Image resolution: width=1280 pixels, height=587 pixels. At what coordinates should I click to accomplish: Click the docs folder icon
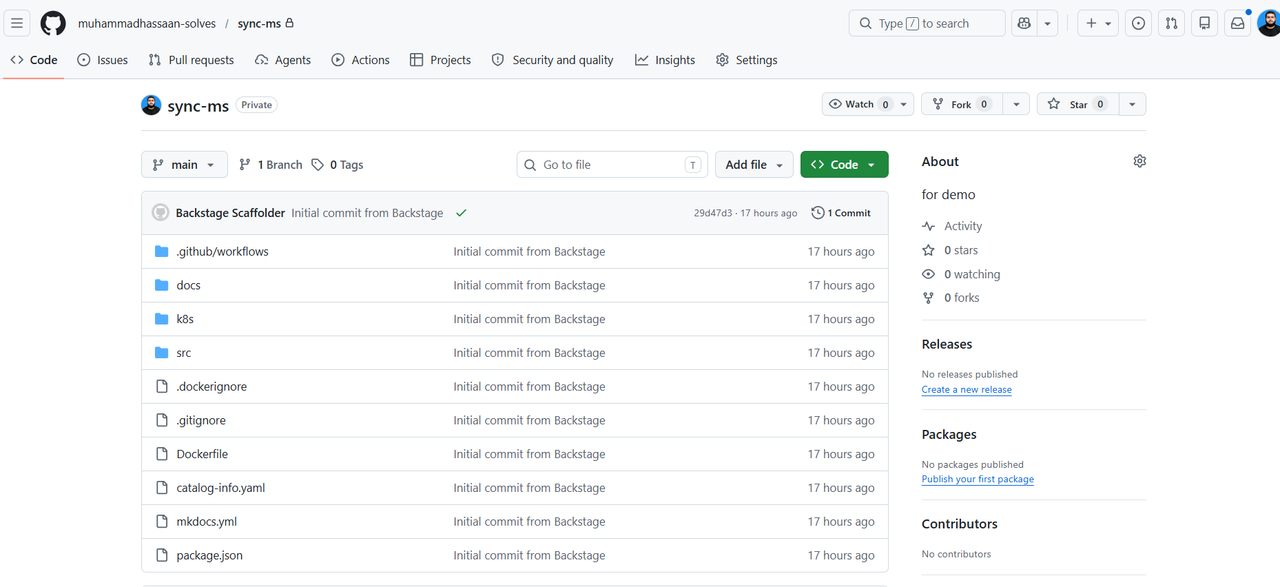click(x=162, y=285)
